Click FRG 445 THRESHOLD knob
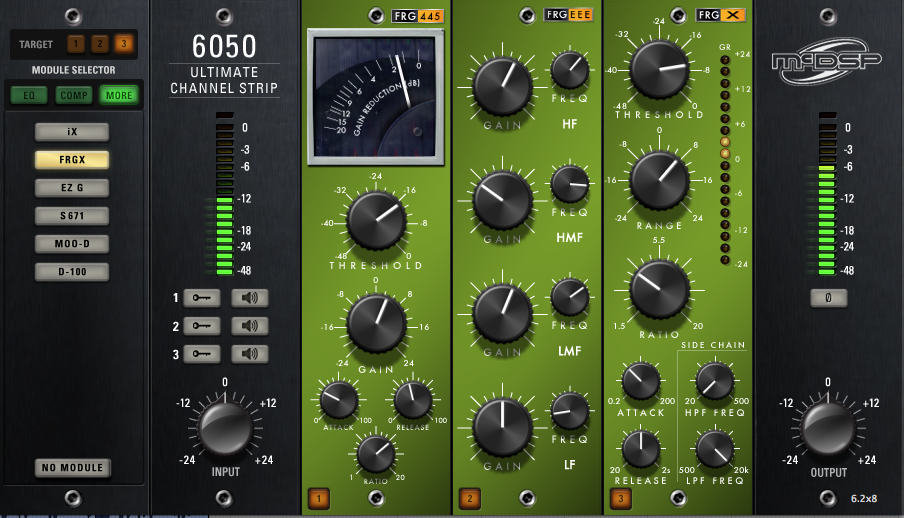 tap(376, 220)
